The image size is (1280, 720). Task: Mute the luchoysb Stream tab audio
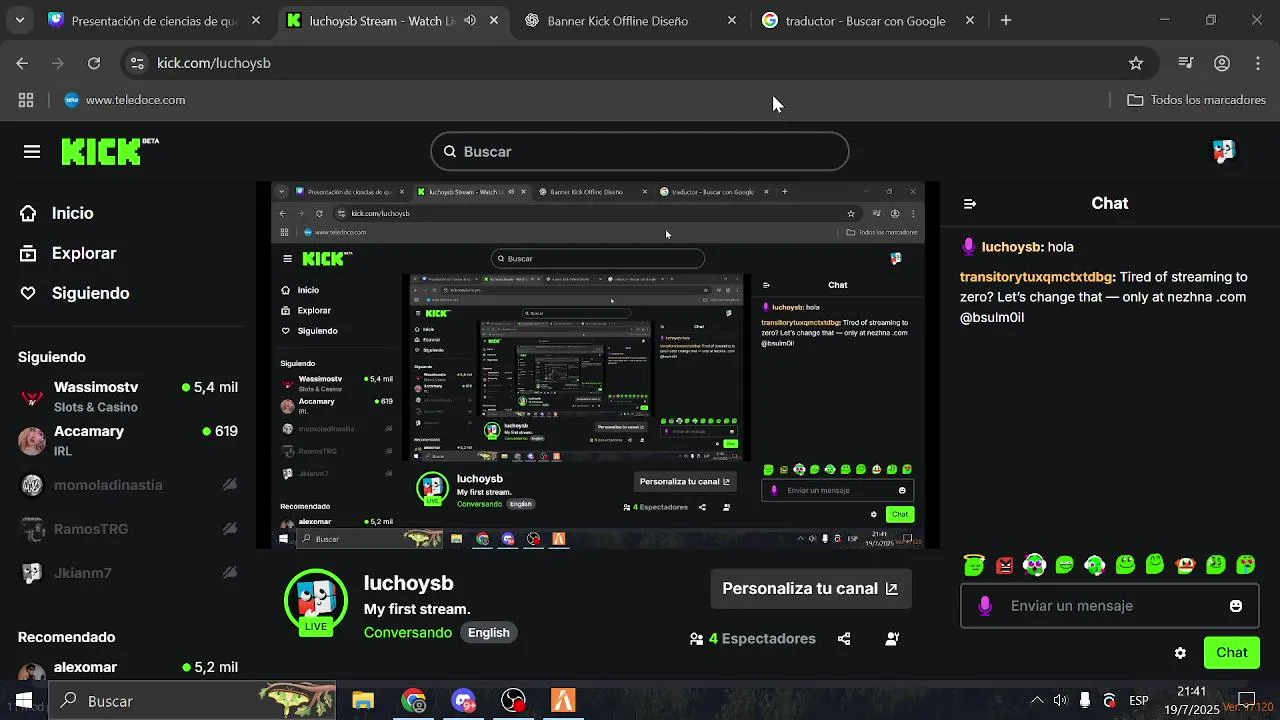tap(470, 21)
